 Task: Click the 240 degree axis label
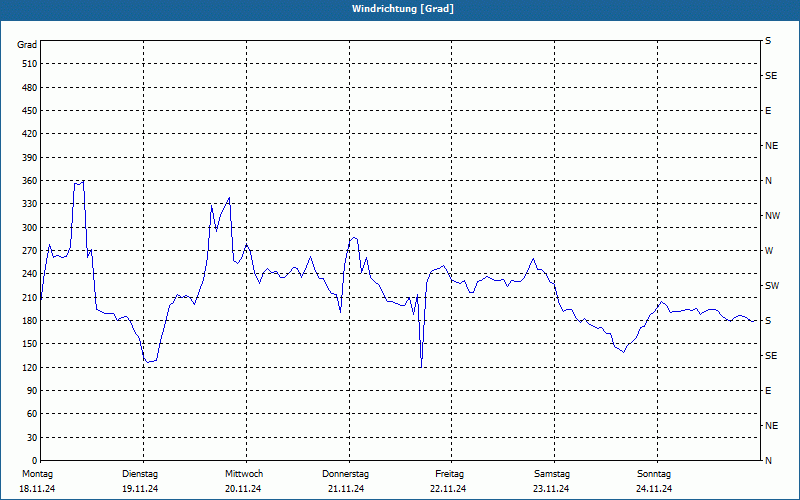[30, 274]
